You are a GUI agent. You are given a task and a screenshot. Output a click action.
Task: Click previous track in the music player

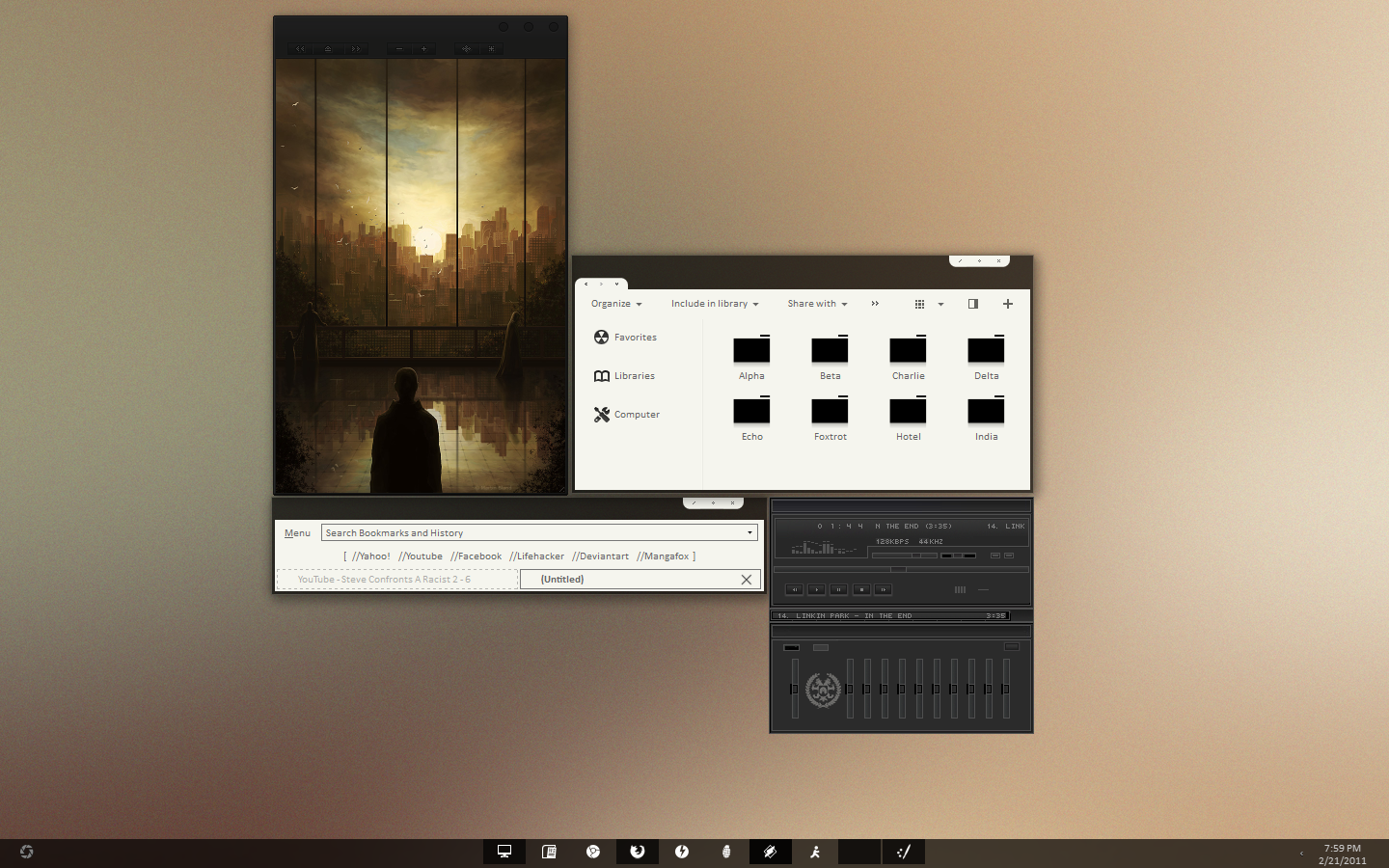[x=795, y=589]
